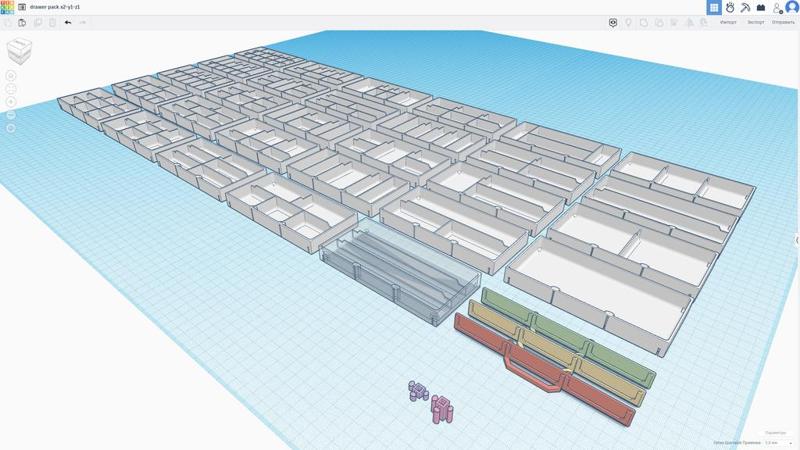Viewport: 800px width, 450px height.
Task: Click the Ungroup shapes icon
Action: point(659,22)
